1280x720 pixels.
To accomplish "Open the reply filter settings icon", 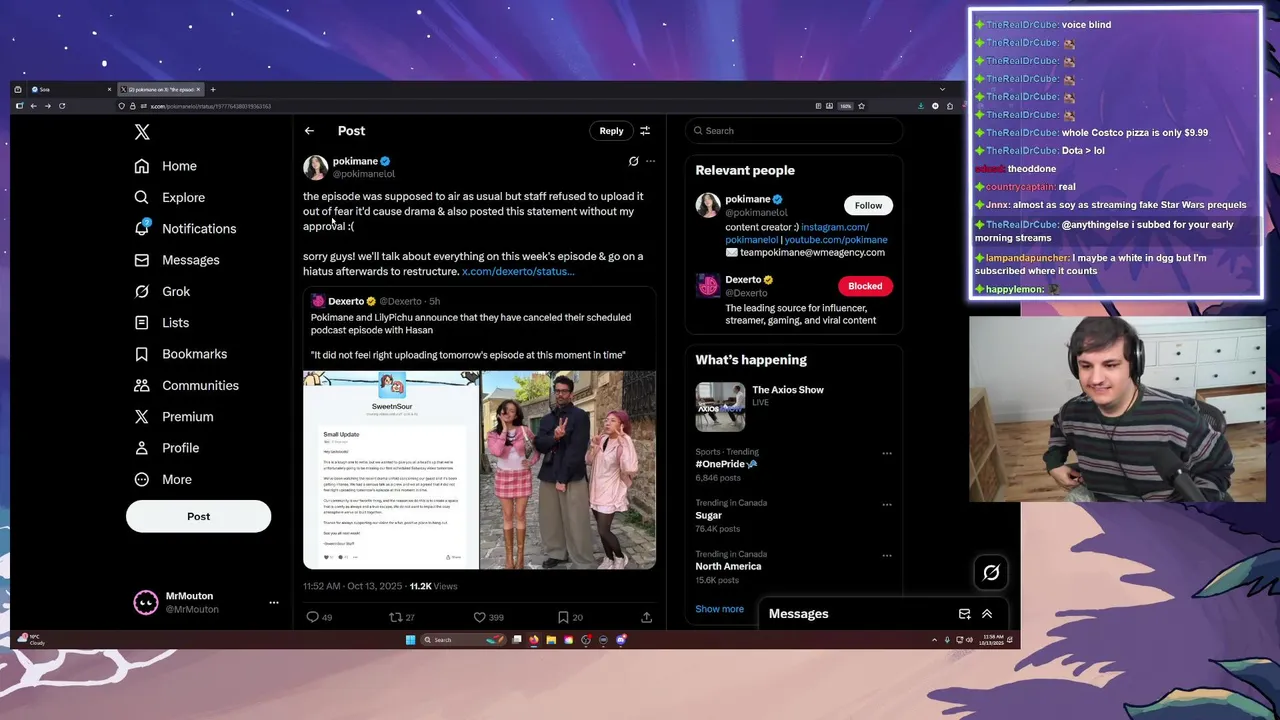I will pyautogui.click(x=645, y=131).
